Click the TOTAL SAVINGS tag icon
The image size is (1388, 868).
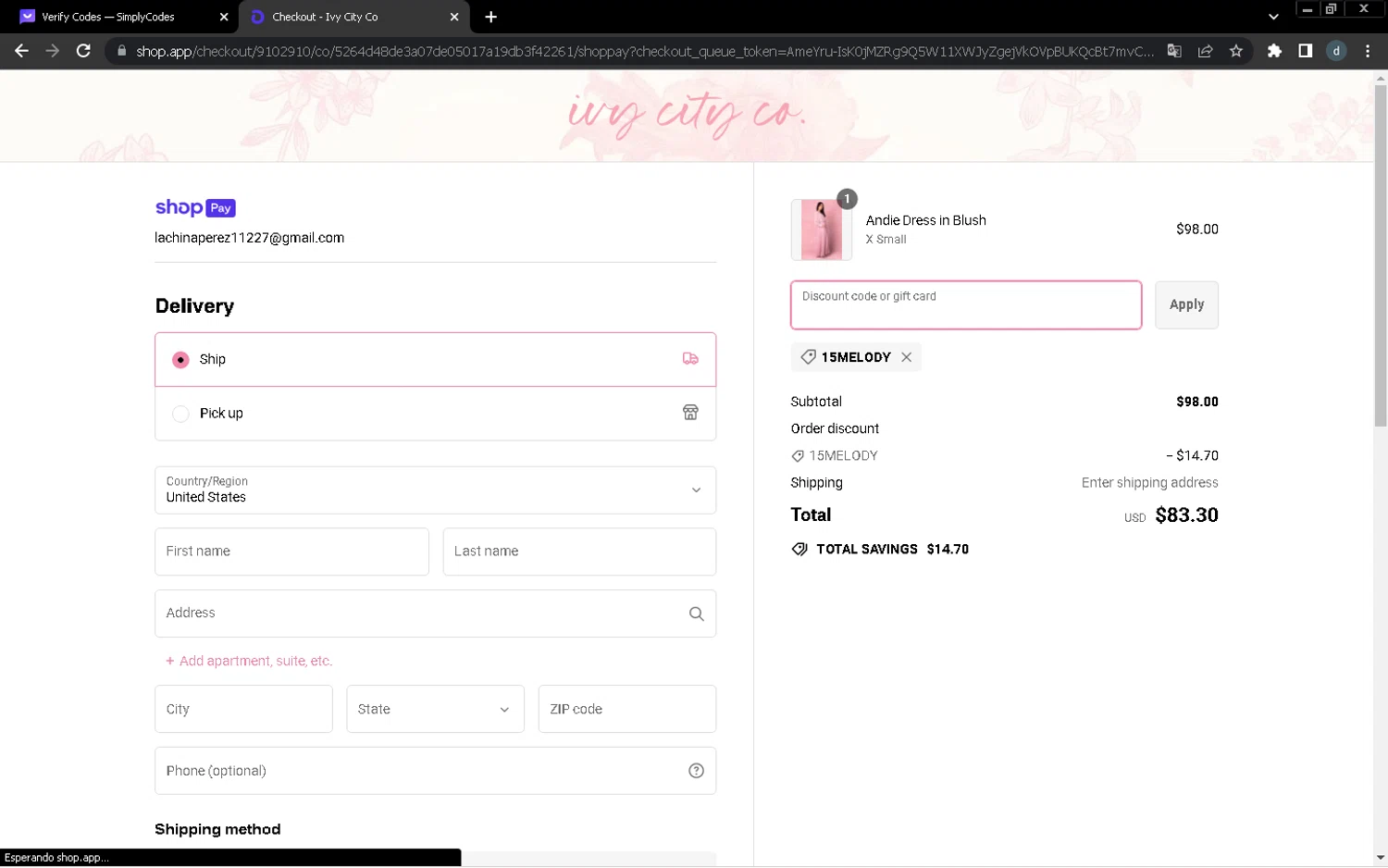pos(799,549)
